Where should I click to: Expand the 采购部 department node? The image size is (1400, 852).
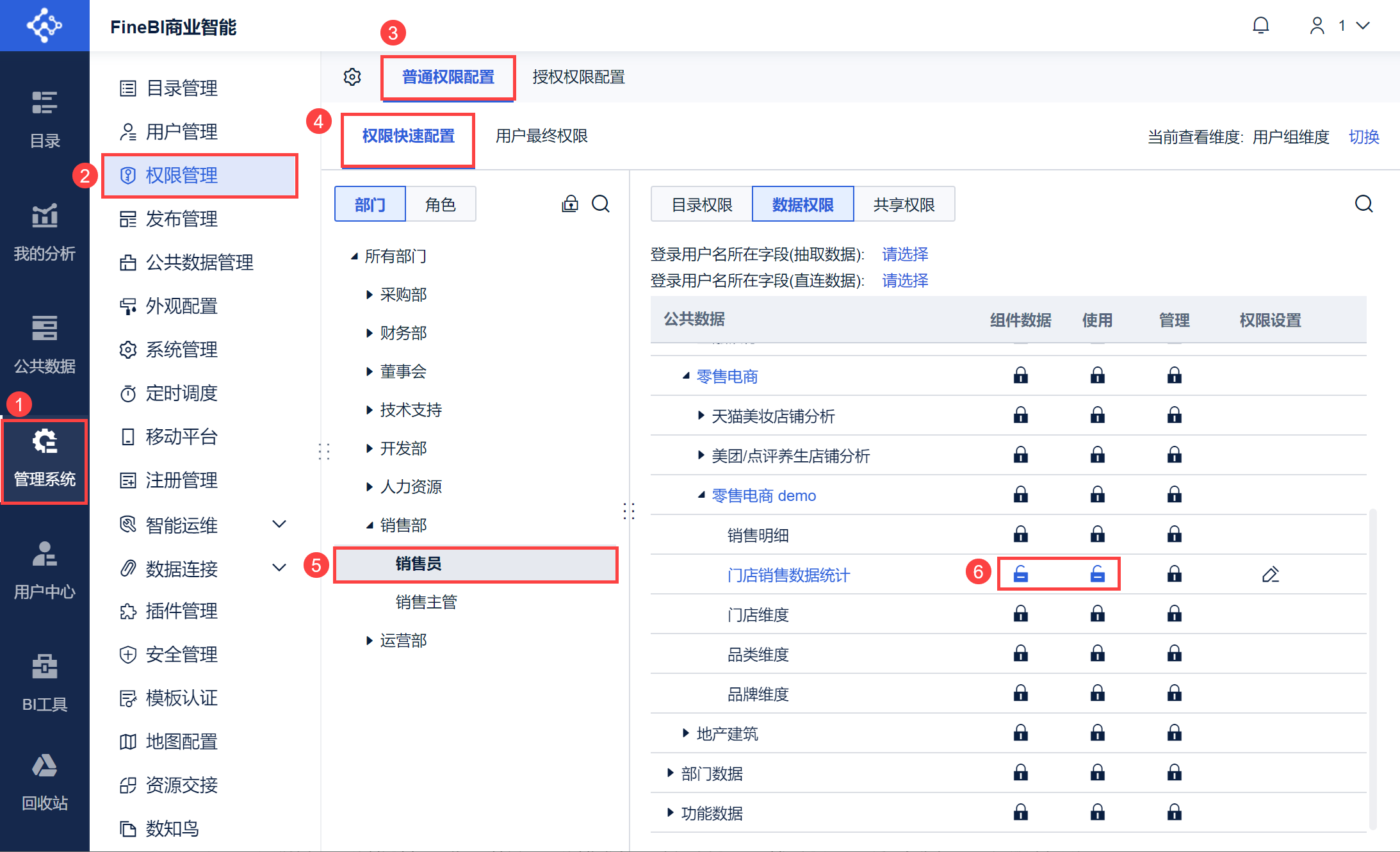(x=370, y=295)
